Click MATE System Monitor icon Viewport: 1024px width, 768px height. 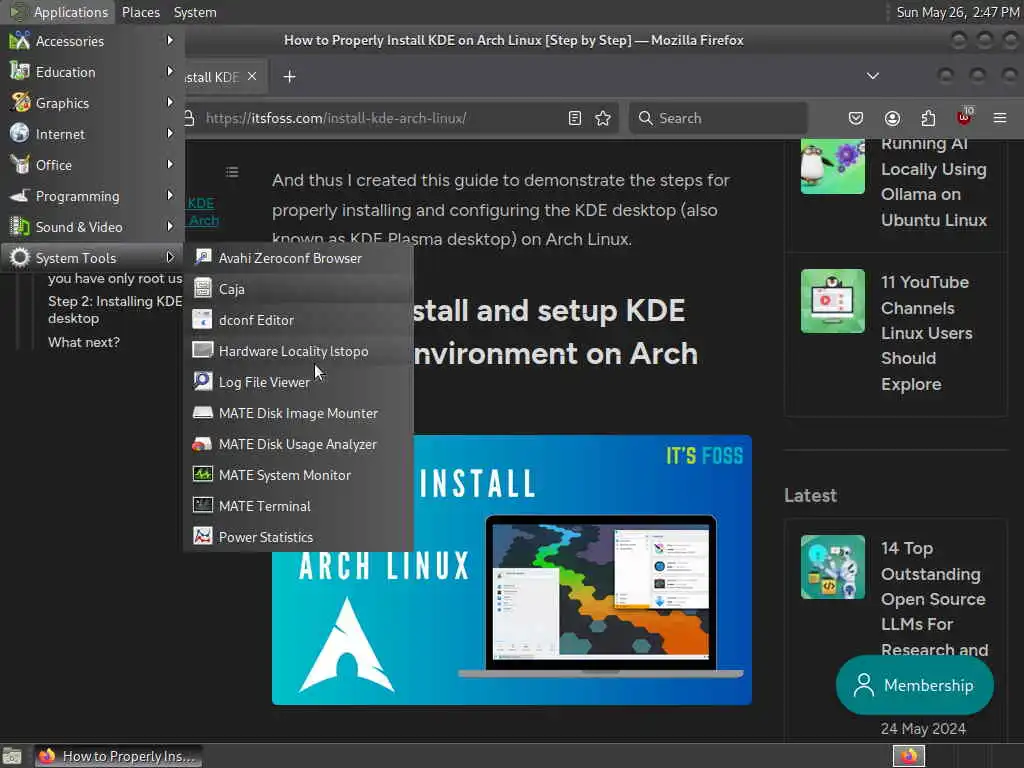coord(203,474)
